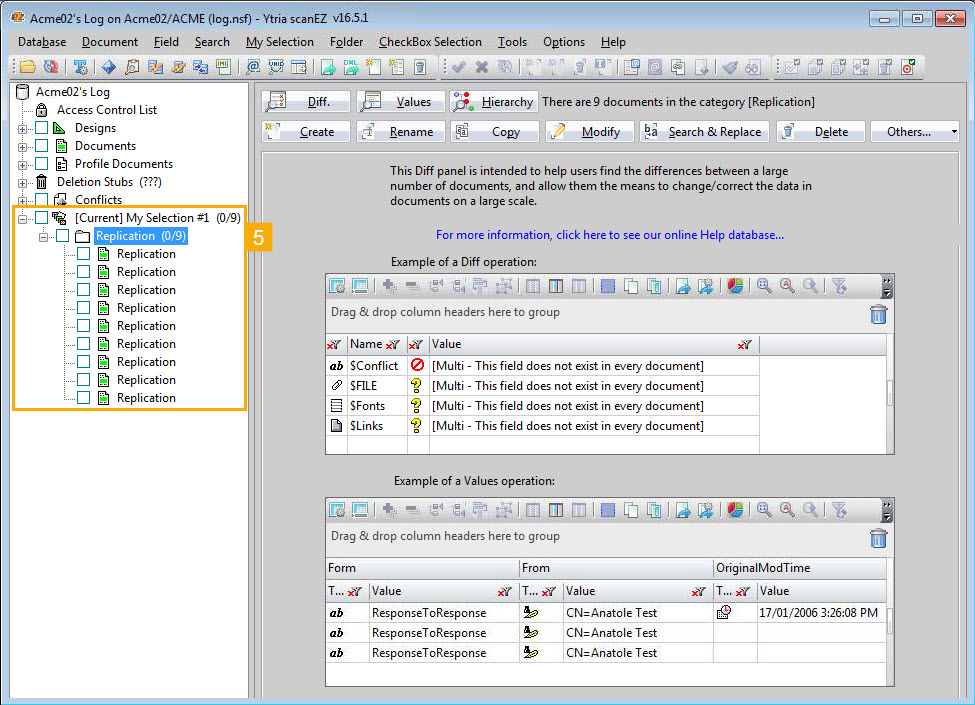Click the @ email icon in the toolbar
Viewport: 975px width, 705px height.
click(x=255, y=67)
